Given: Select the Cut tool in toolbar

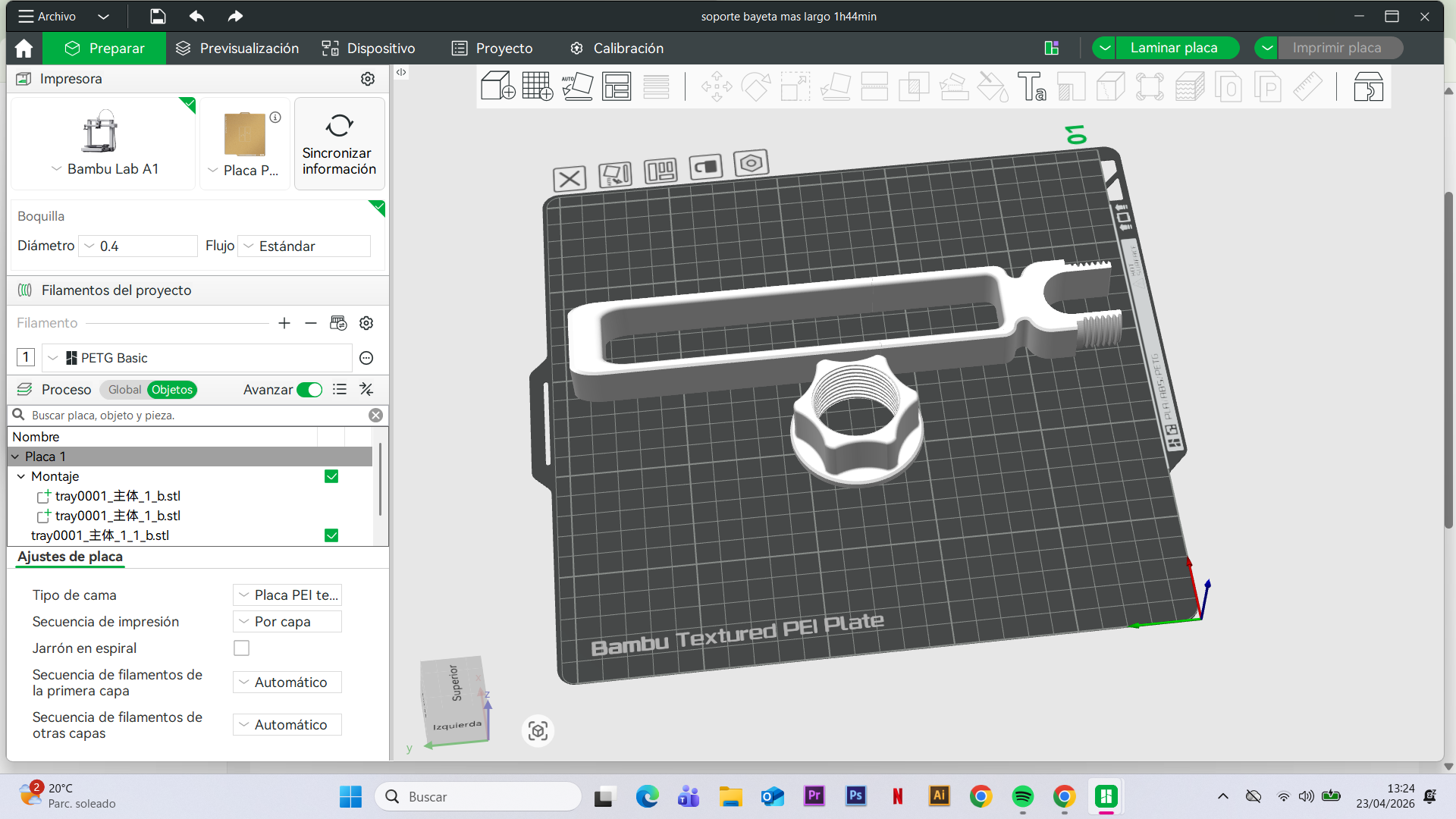Looking at the screenshot, I should pos(874,86).
